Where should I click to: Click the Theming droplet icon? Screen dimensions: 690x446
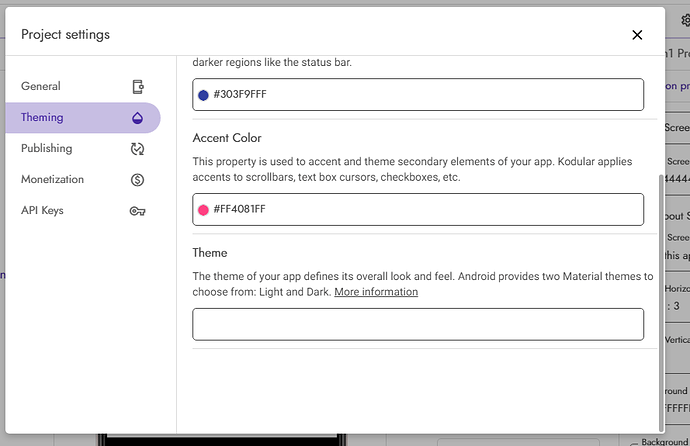[x=138, y=118]
